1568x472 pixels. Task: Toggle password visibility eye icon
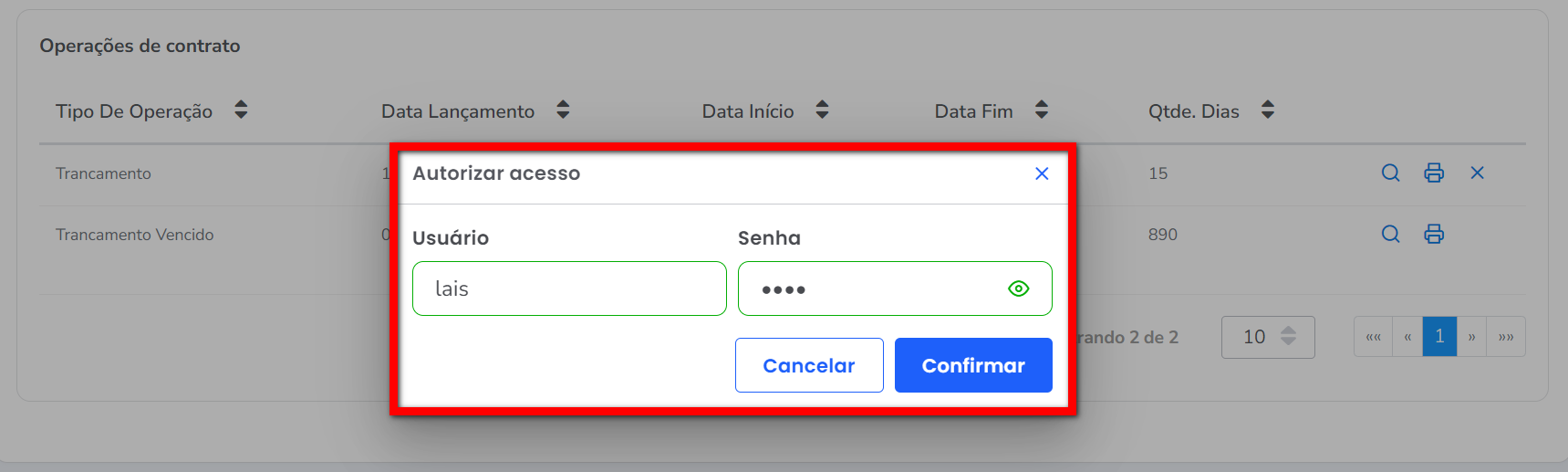[x=1019, y=288]
